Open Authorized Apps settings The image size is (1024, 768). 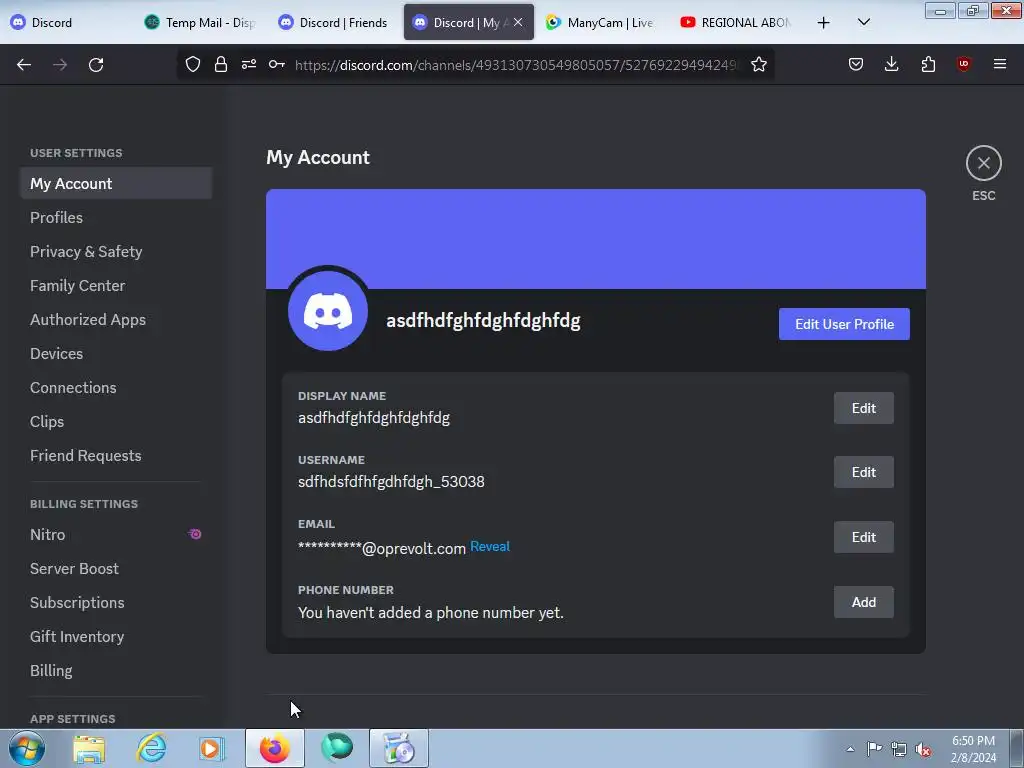116,319
